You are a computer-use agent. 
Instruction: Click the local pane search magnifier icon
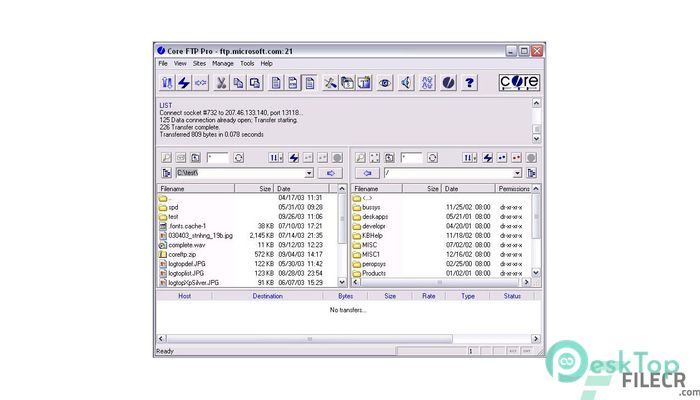coord(166,158)
